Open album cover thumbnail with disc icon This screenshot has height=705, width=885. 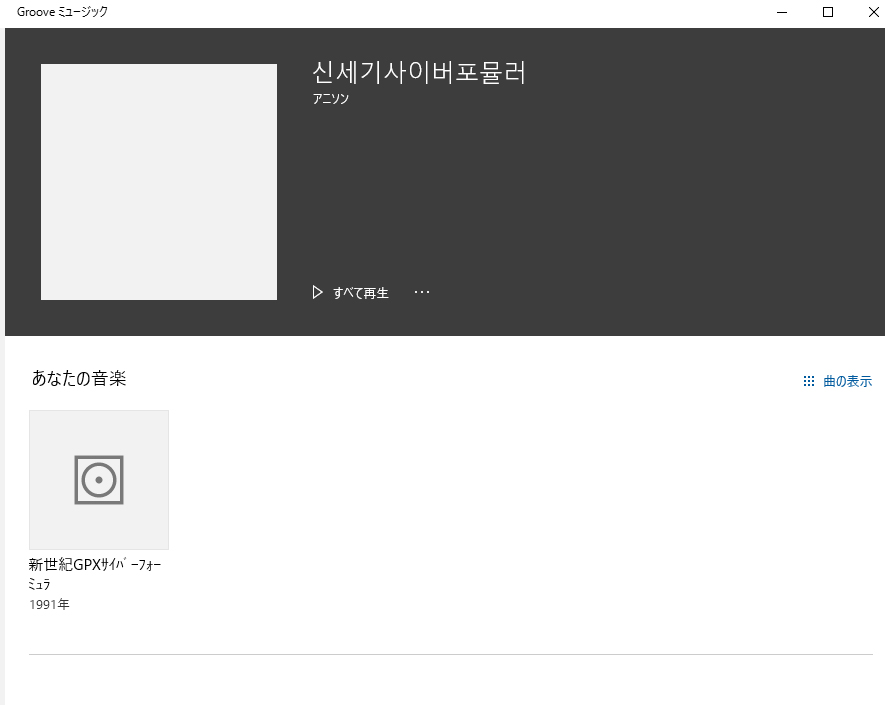(x=99, y=480)
